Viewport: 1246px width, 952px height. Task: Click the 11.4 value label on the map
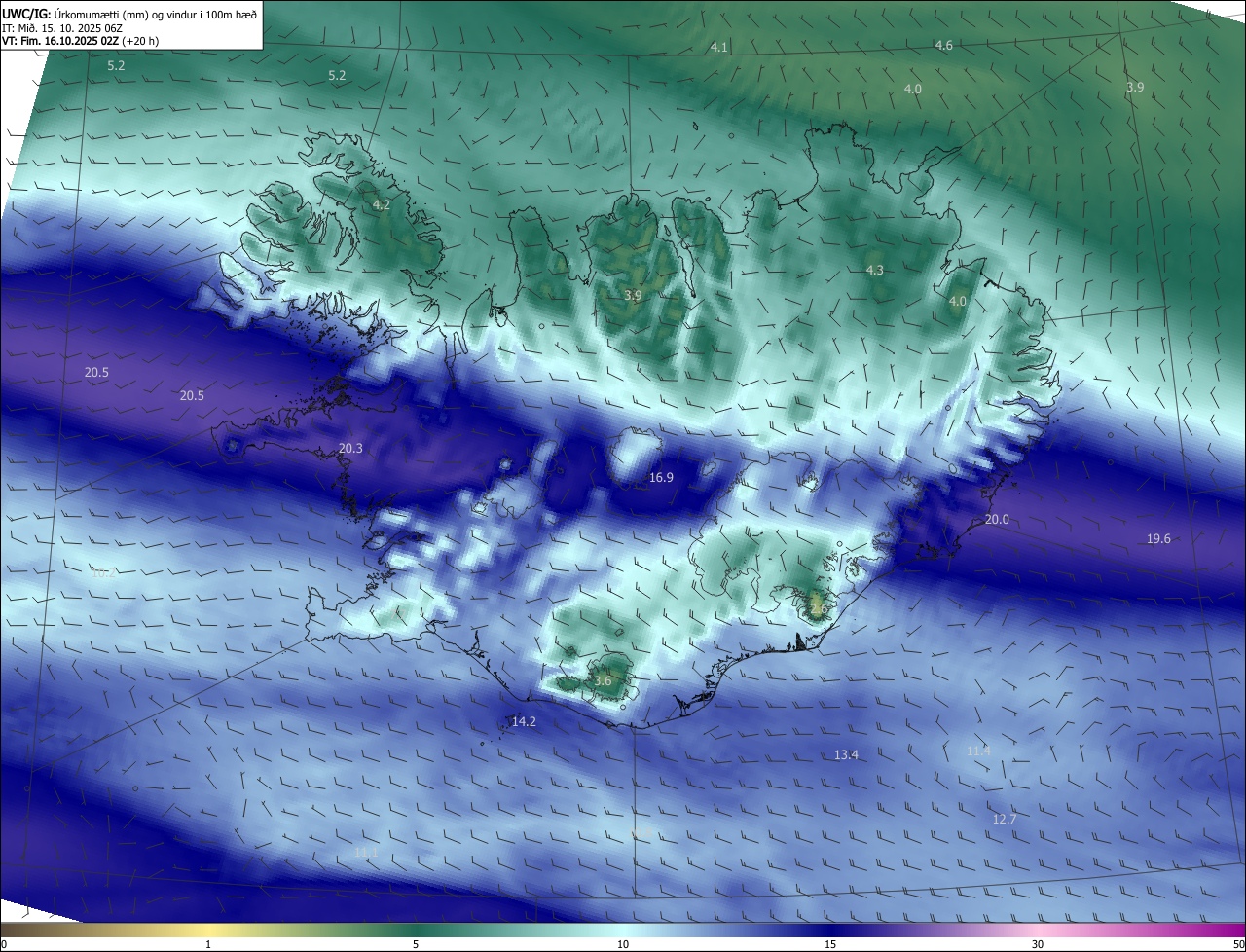[978, 751]
